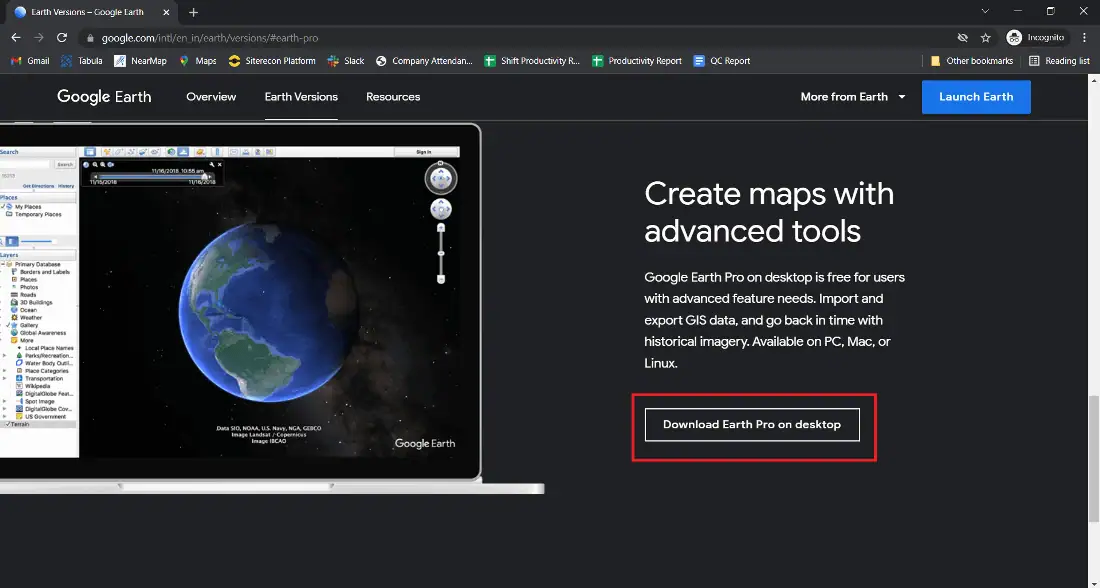
Task: Minimize the Chrome window
Action: (1018, 11)
